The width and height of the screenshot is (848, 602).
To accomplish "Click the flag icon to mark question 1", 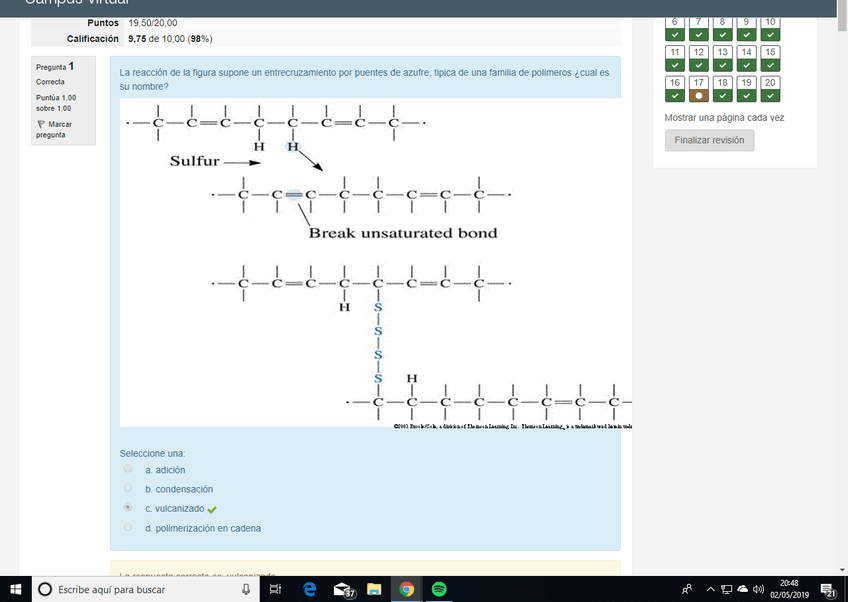I will click(x=41, y=124).
